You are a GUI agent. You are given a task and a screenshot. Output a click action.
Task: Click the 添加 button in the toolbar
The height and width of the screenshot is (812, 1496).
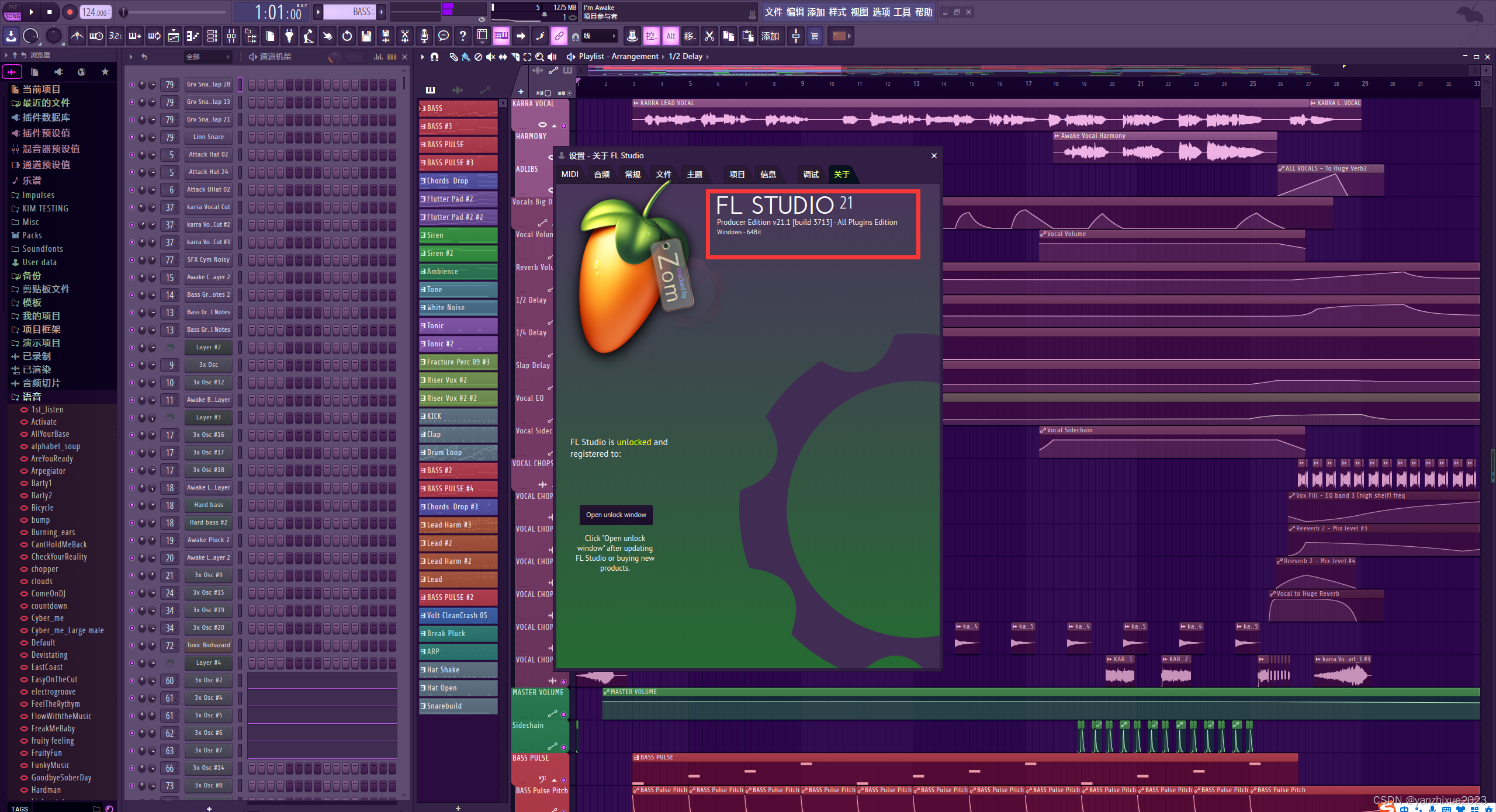tap(770, 36)
